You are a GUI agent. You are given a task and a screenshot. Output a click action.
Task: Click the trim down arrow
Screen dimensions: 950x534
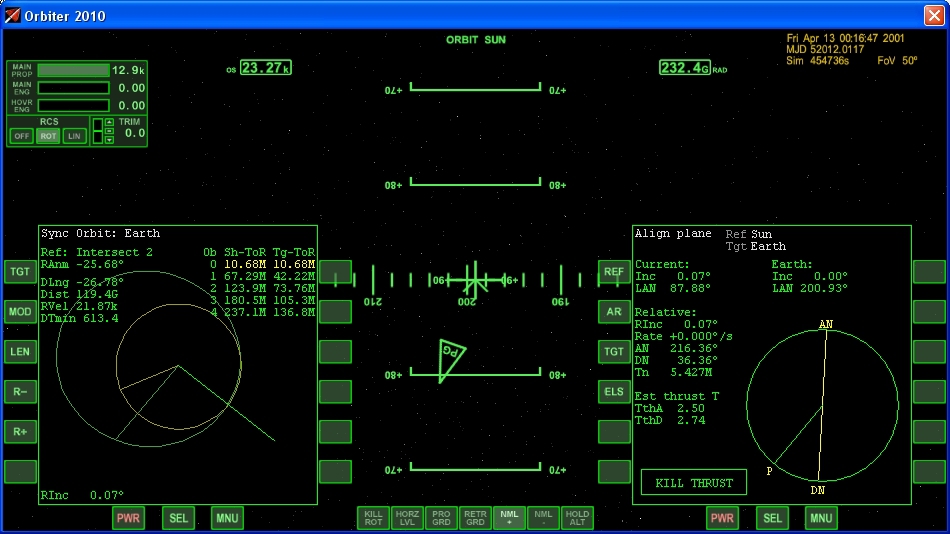[x=109, y=140]
